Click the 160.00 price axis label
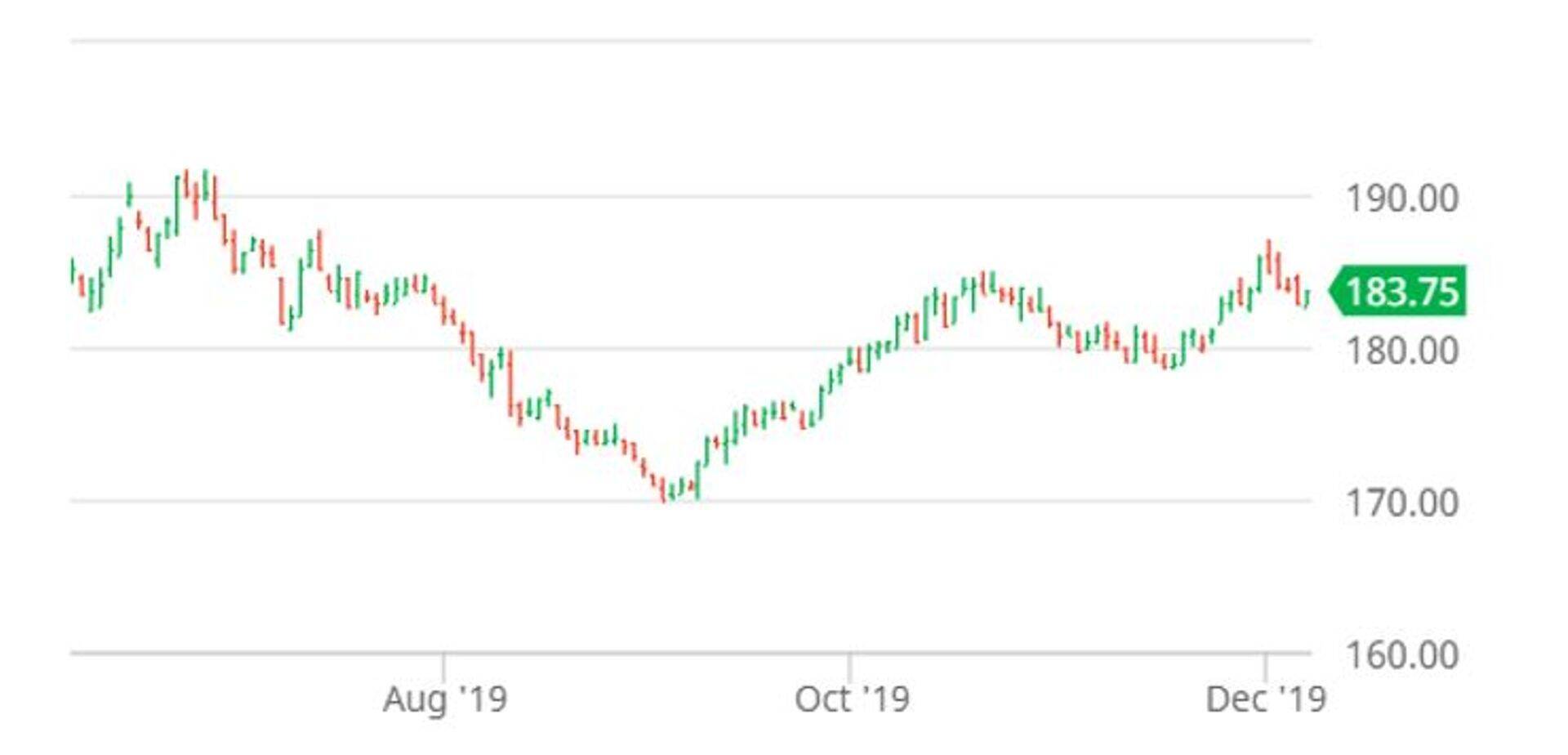Viewport: 1568px width, 755px height. click(x=1401, y=655)
